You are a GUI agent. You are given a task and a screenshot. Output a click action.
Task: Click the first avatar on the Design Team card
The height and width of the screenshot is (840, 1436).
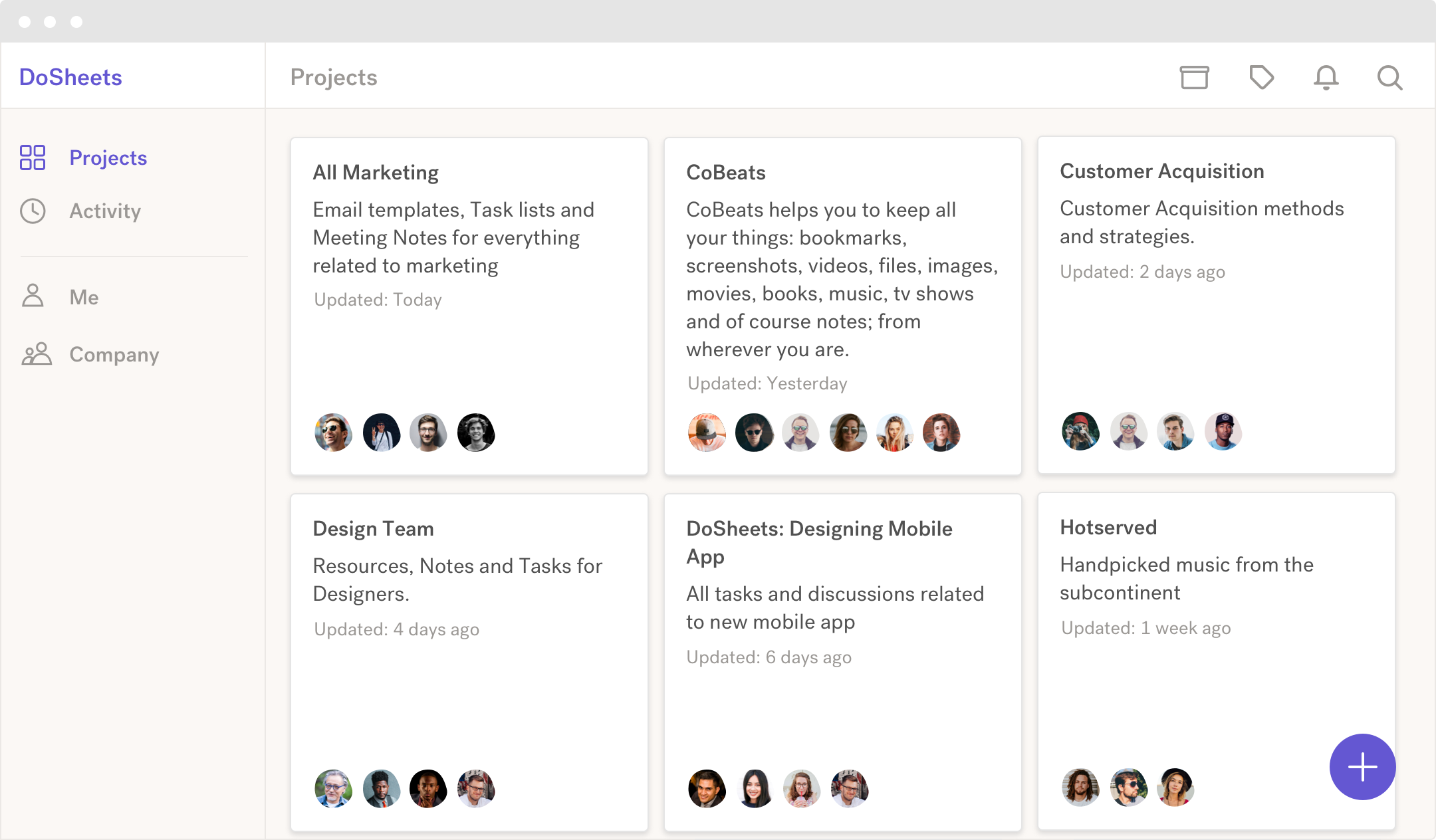pyautogui.click(x=333, y=789)
